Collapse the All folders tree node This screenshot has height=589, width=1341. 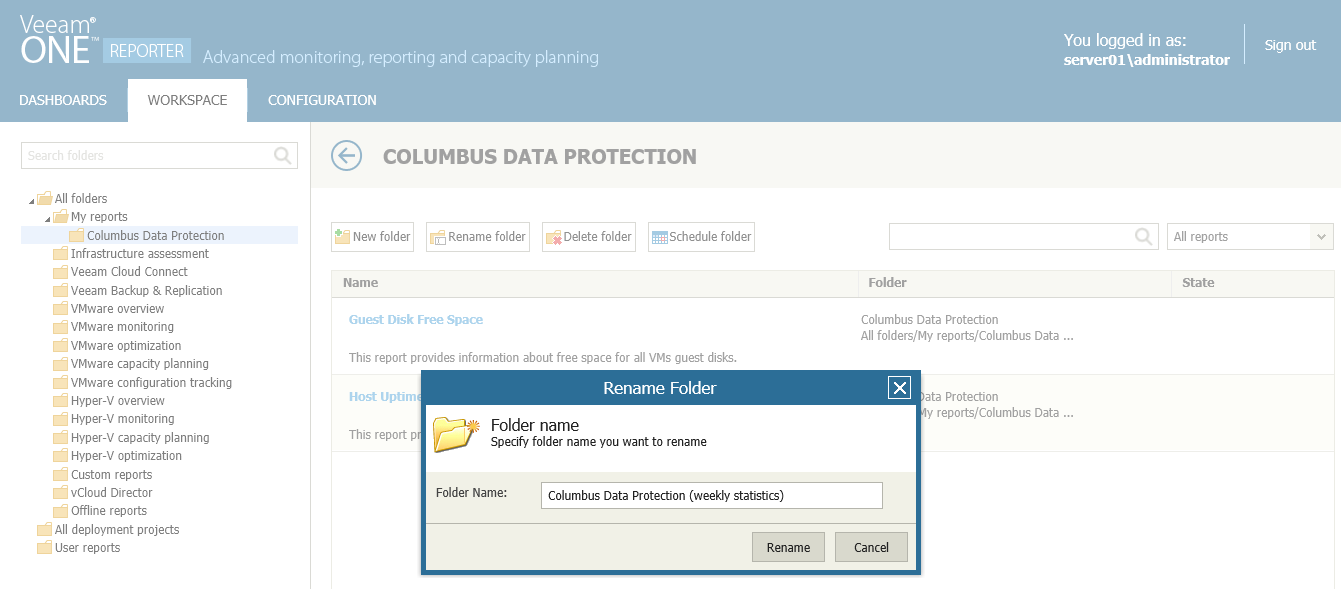(x=31, y=199)
